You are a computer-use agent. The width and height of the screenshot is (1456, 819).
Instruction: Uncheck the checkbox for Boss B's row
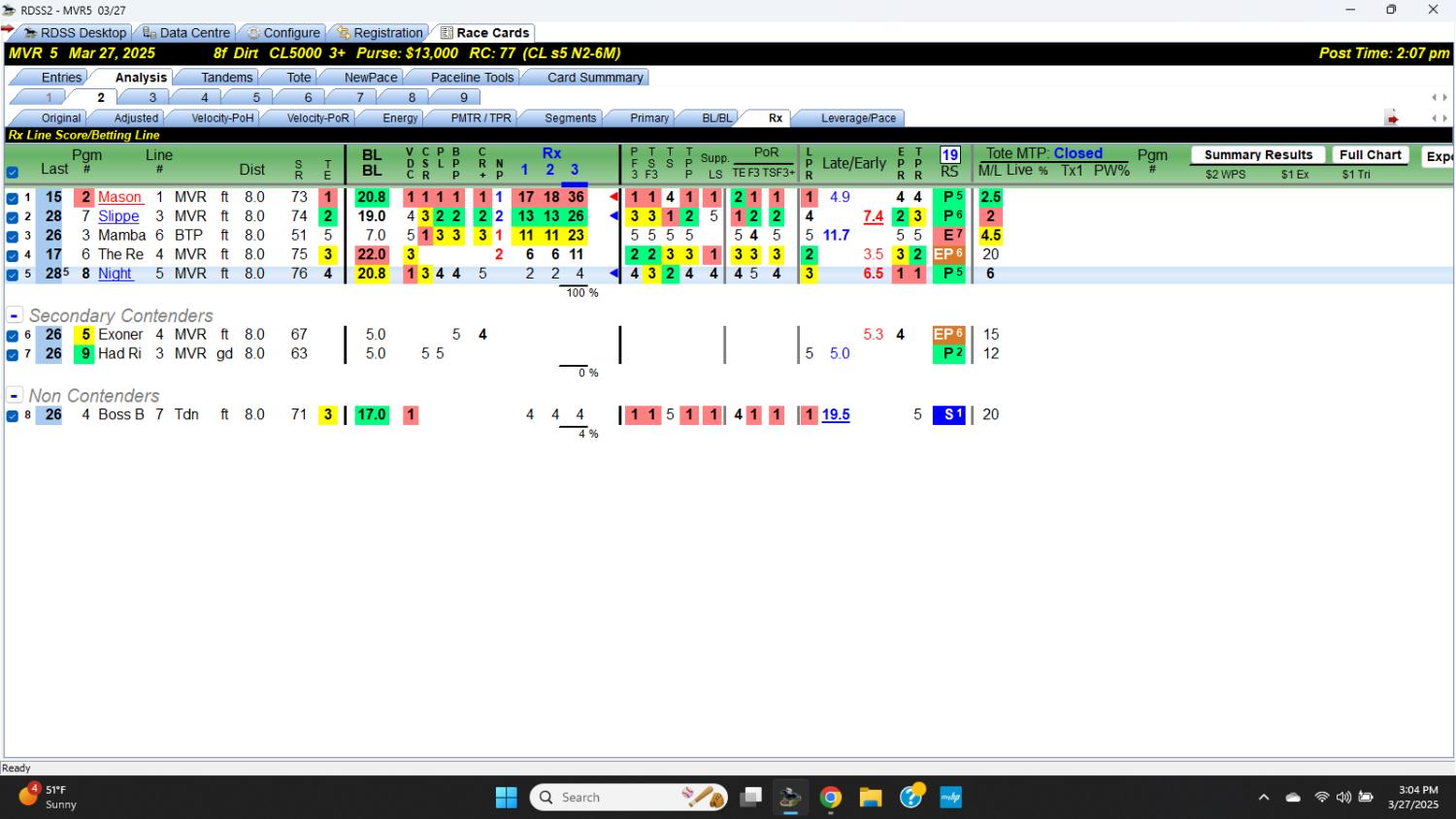coord(13,416)
